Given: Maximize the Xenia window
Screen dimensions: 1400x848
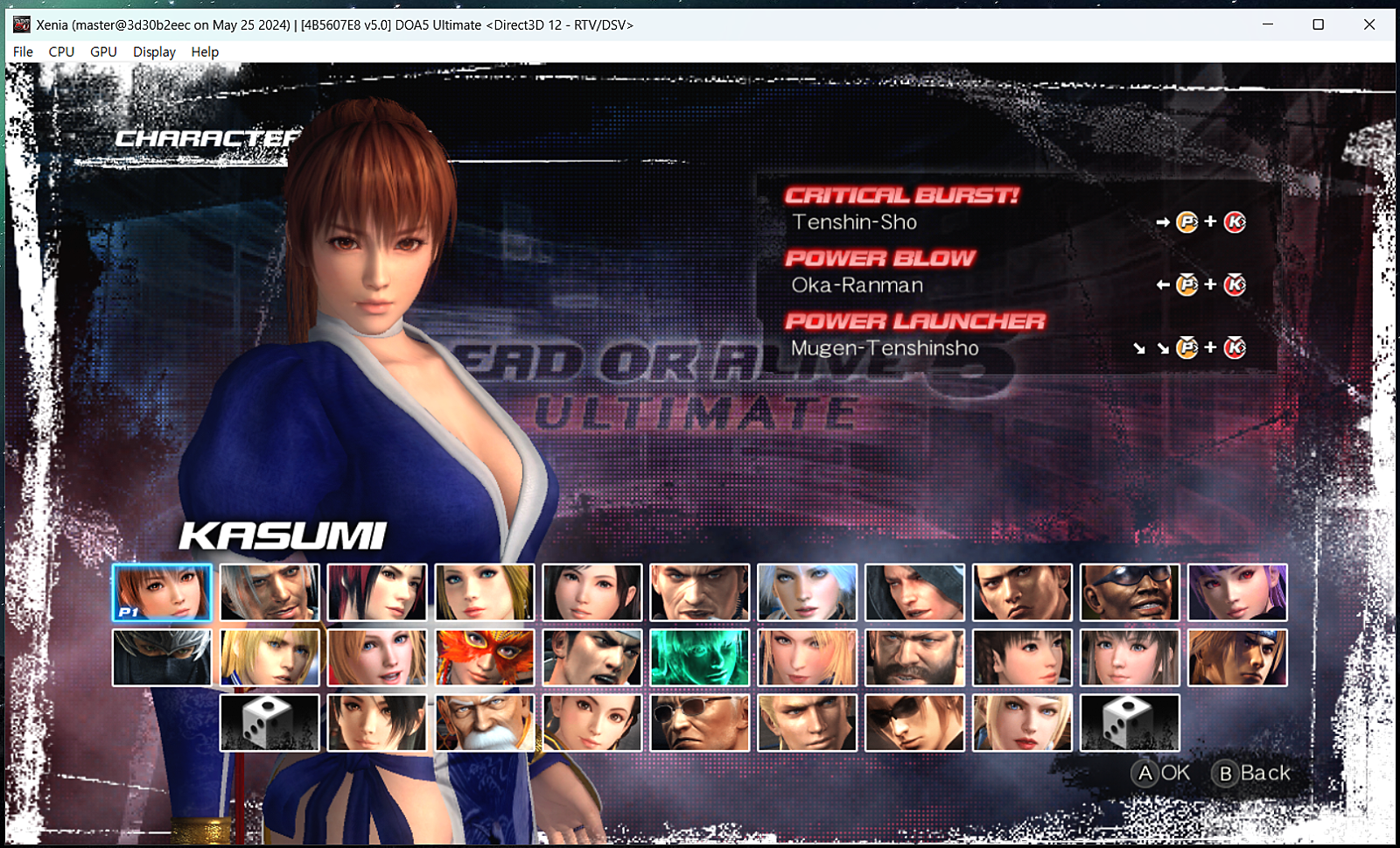Looking at the screenshot, I should (1319, 25).
